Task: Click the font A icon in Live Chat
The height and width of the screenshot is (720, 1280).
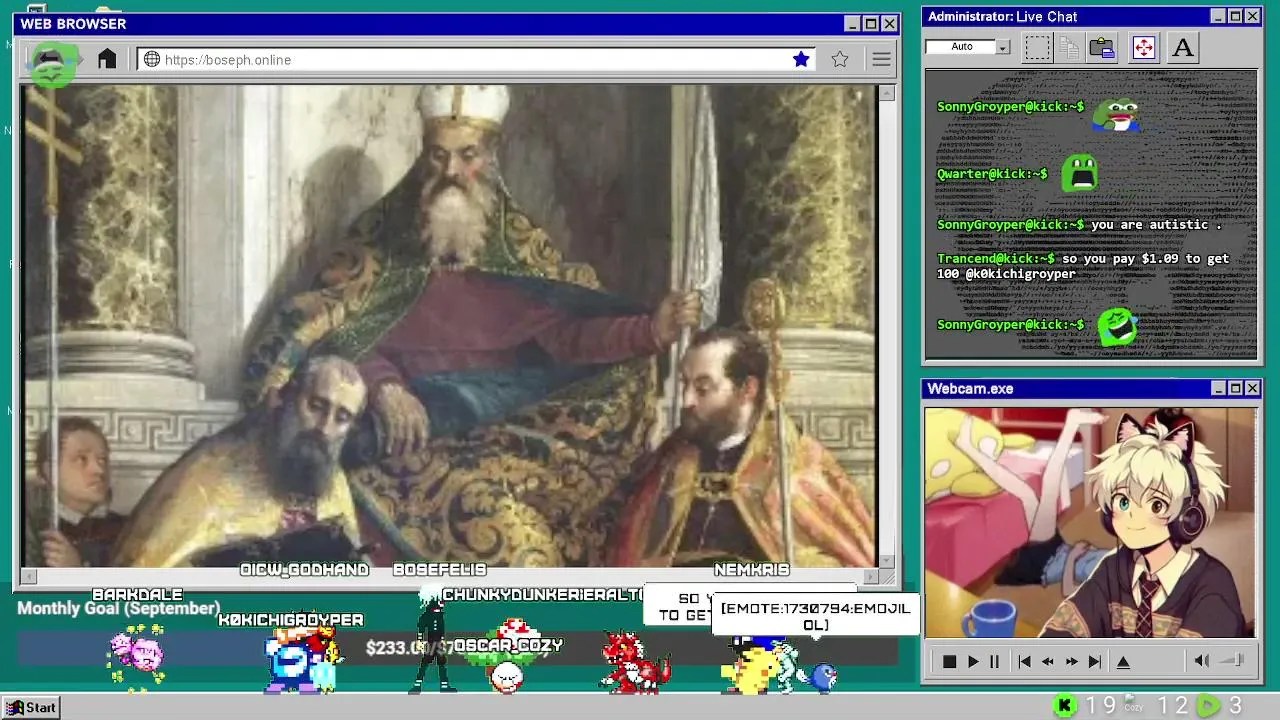Action: tap(1183, 47)
